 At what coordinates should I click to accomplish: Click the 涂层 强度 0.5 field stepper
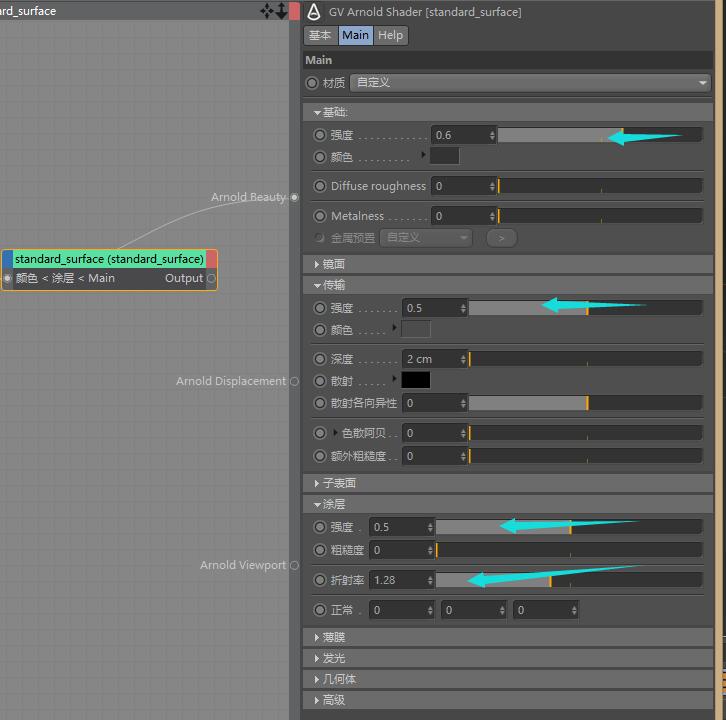click(x=430, y=527)
